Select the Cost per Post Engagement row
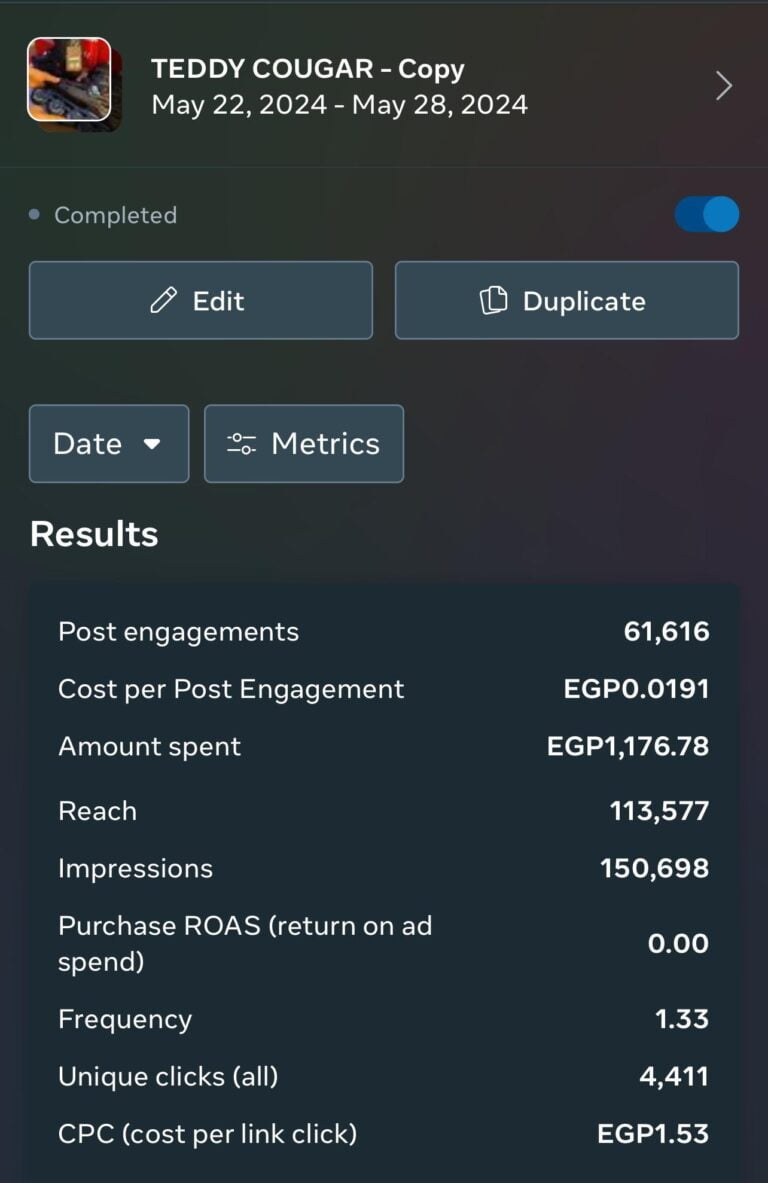 point(383,689)
